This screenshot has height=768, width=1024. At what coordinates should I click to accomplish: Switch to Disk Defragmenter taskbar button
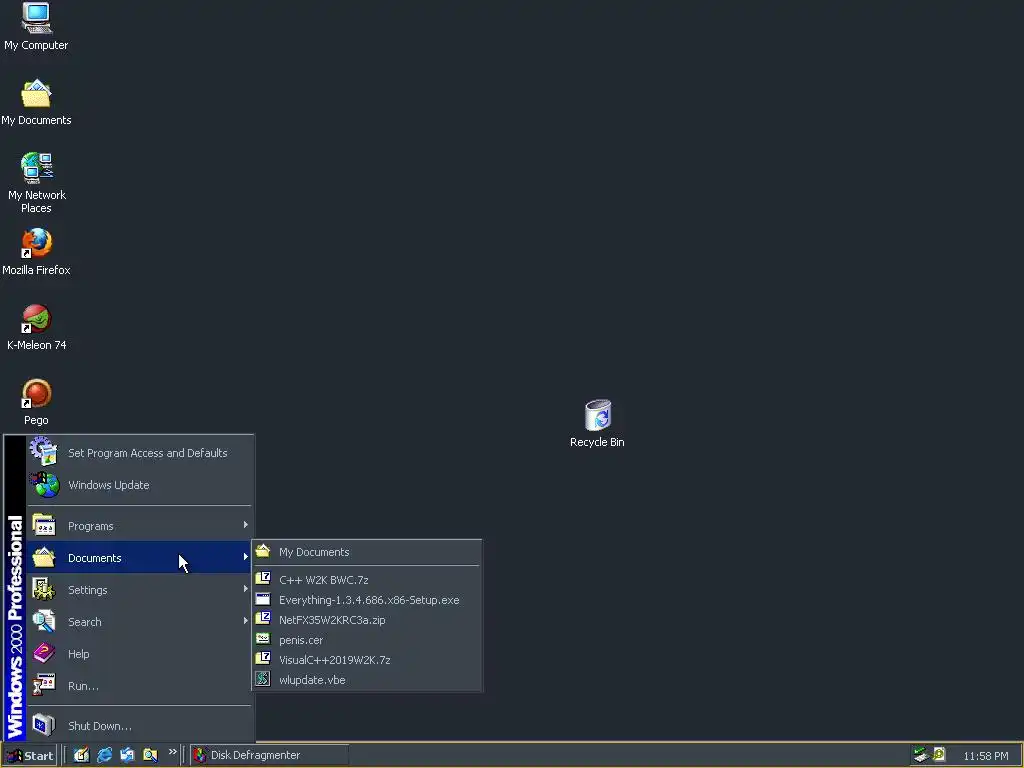point(269,755)
